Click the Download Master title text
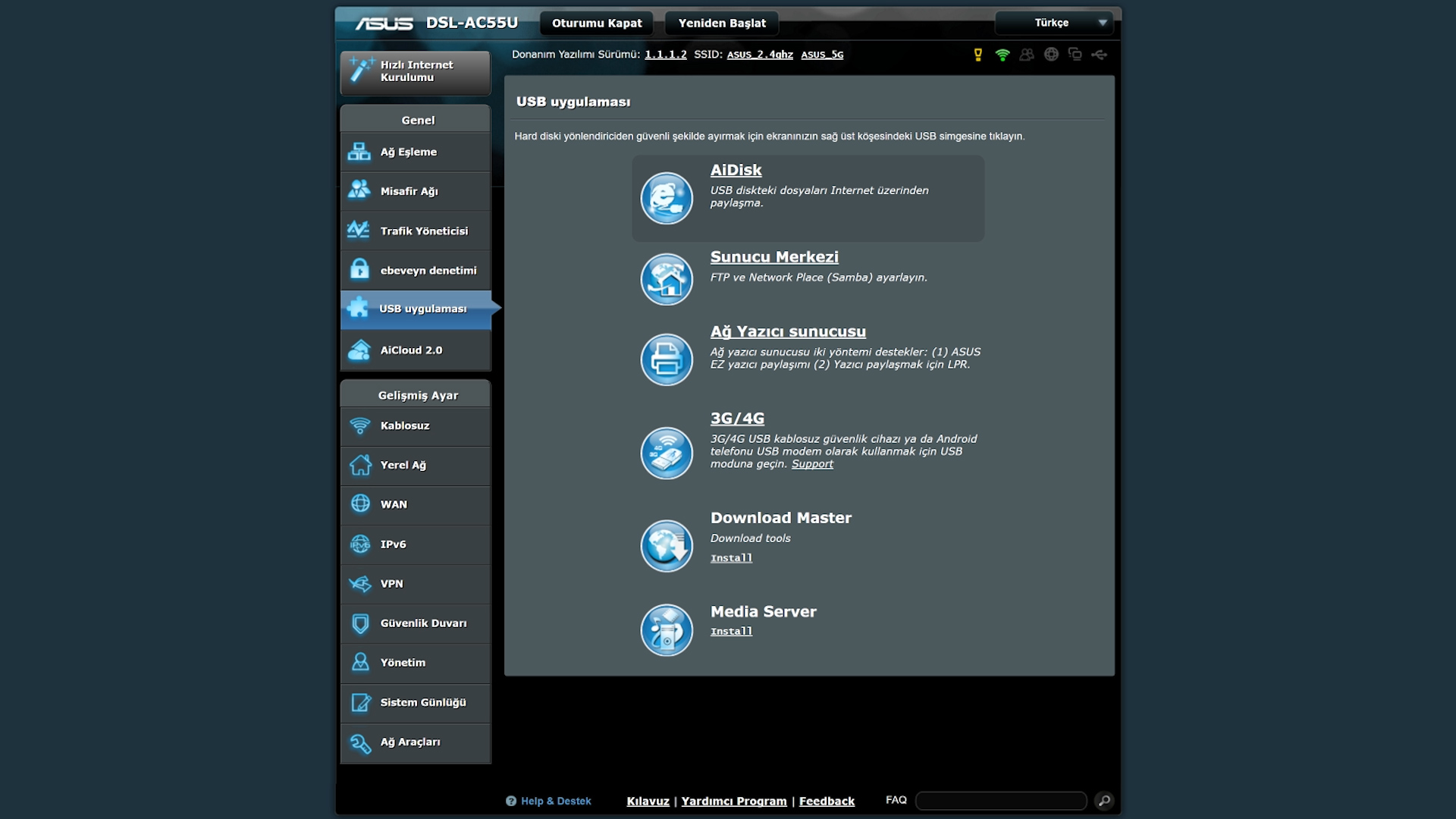 point(781,518)
